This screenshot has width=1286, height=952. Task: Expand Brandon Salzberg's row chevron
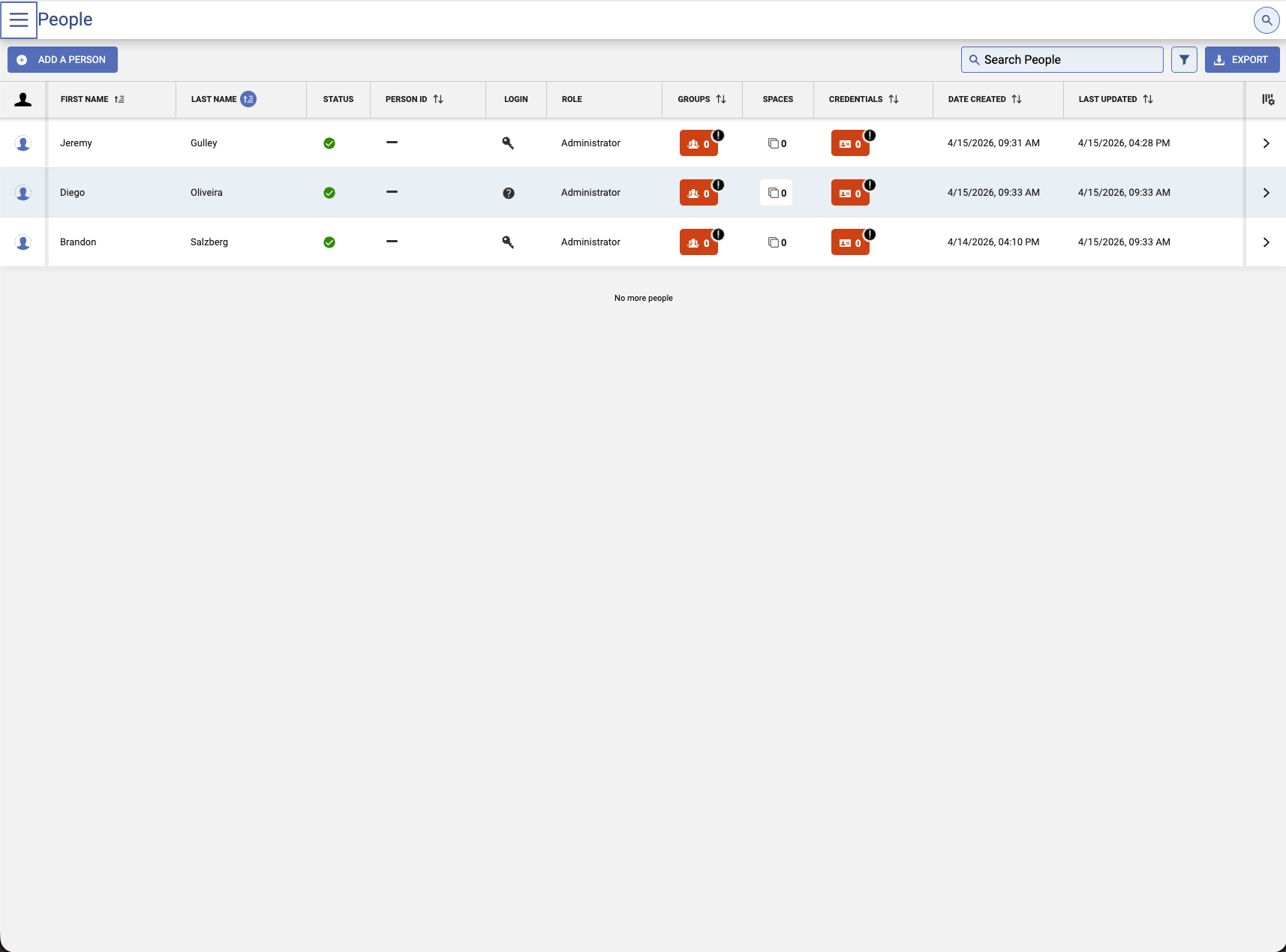1266,242
